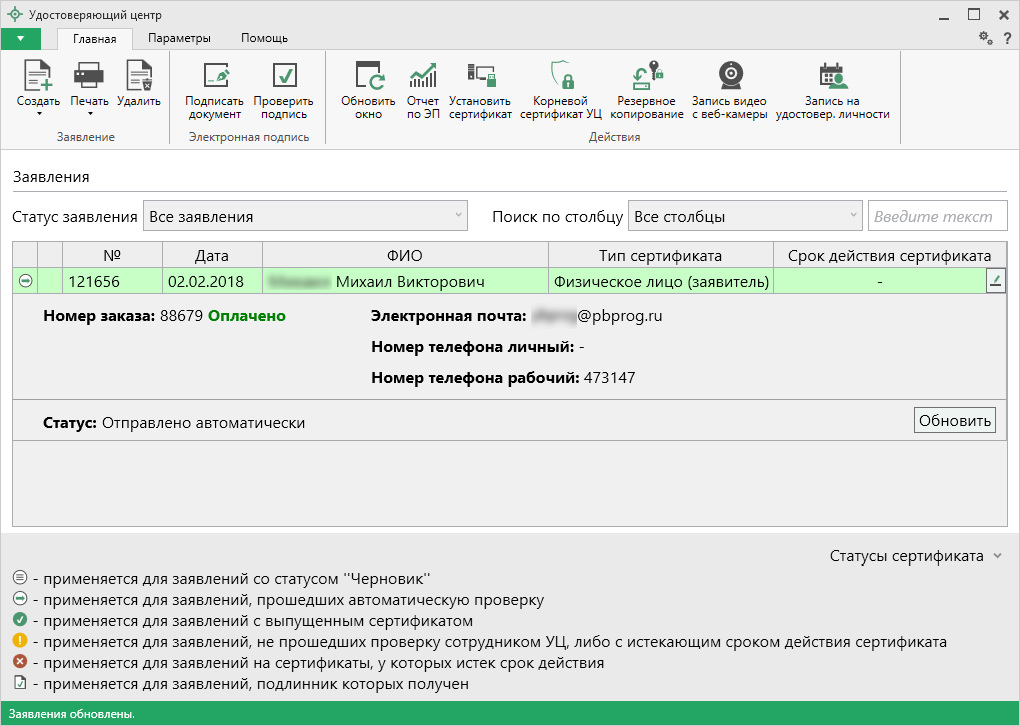The image size is (1020, 726).
Task: Collapse the Статусы сертификата legend
Action: click(996, 556)
